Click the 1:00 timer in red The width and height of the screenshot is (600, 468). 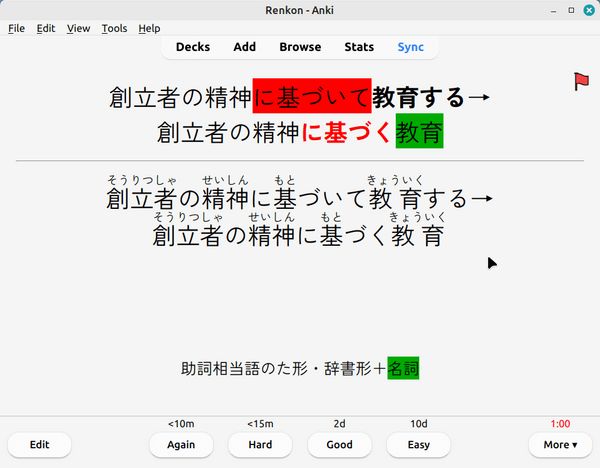pyautogui.click(x=560, y=424)
